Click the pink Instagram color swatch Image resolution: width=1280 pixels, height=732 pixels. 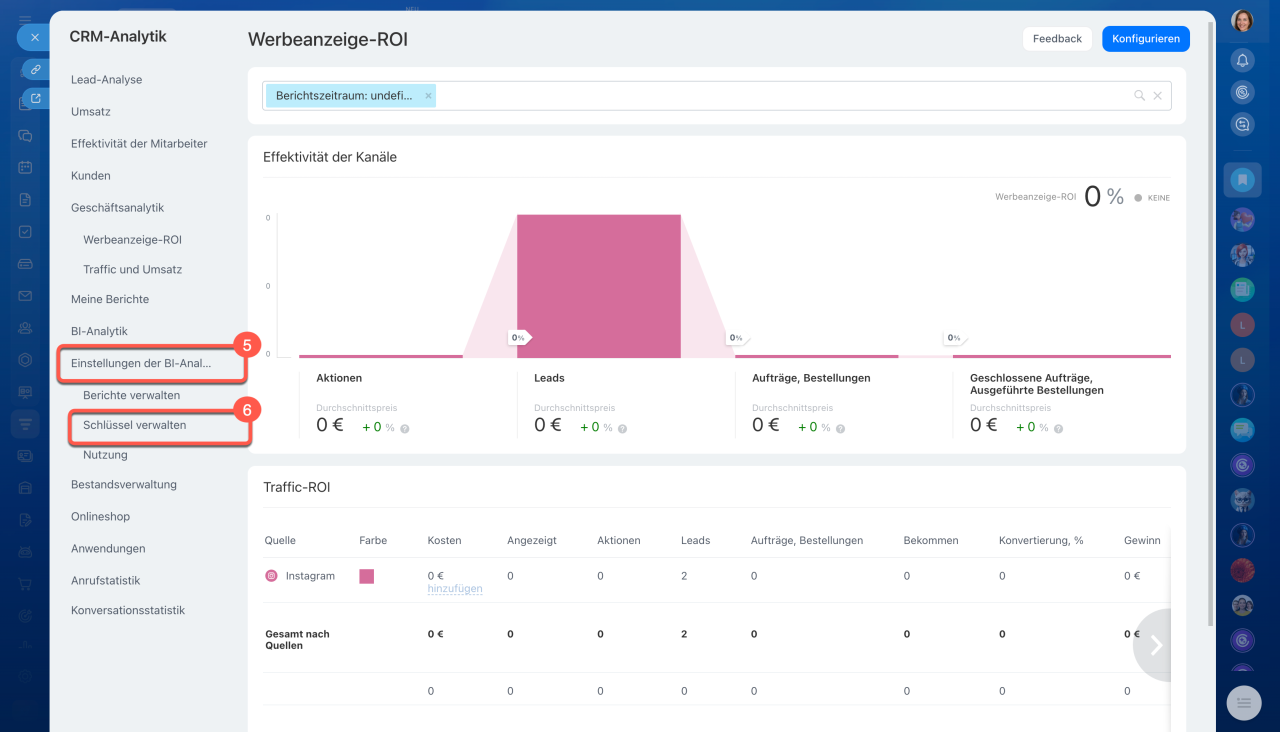tap(366, 576)
